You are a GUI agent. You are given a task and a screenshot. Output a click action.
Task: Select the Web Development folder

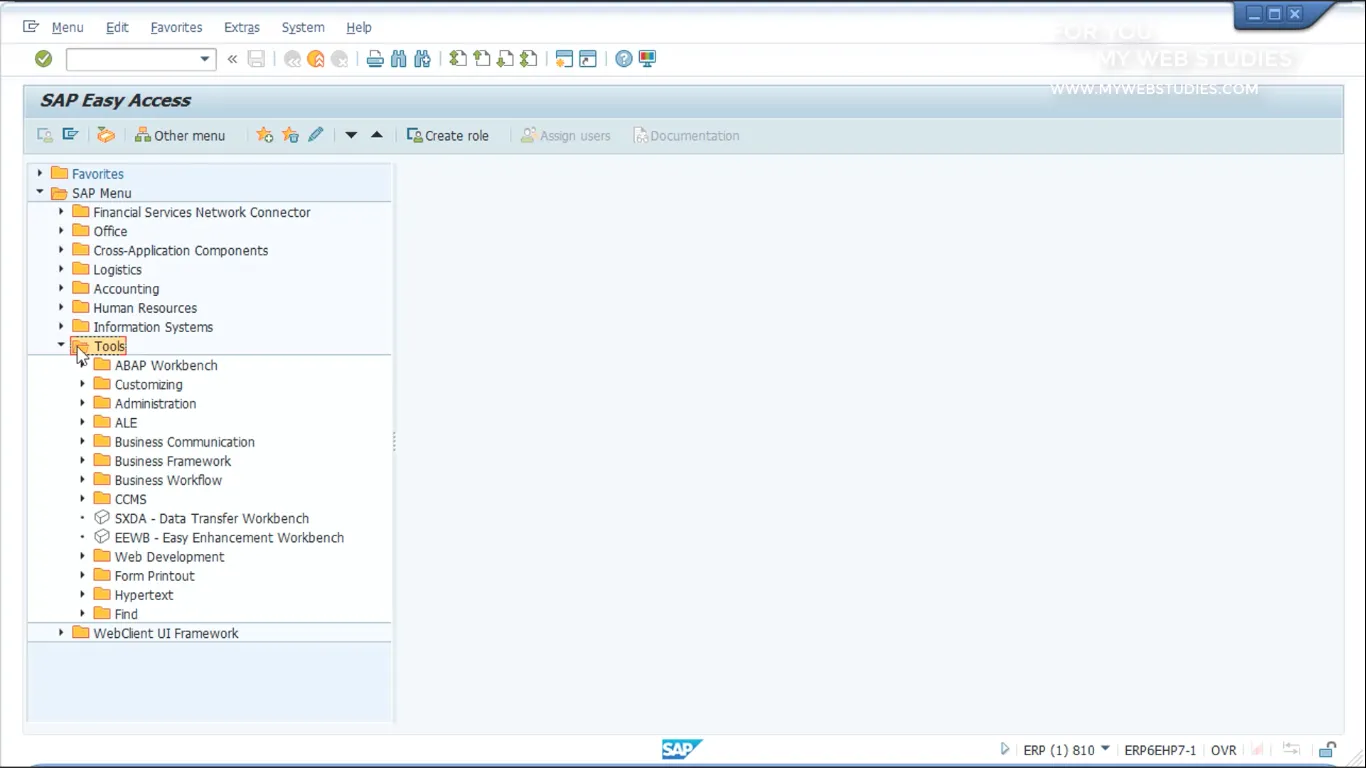click(169, 556)
